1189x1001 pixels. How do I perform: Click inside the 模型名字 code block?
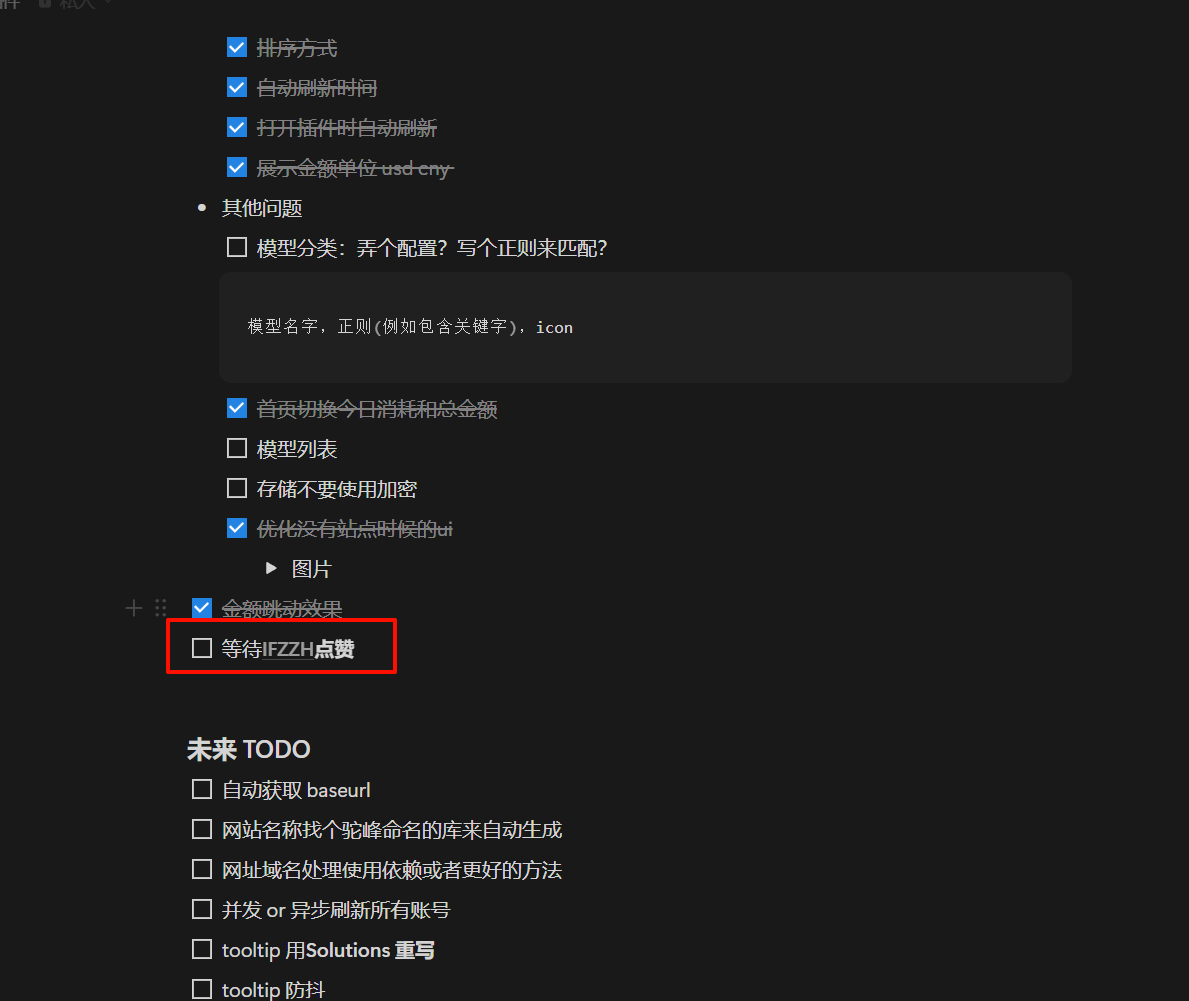click(645, 328)
